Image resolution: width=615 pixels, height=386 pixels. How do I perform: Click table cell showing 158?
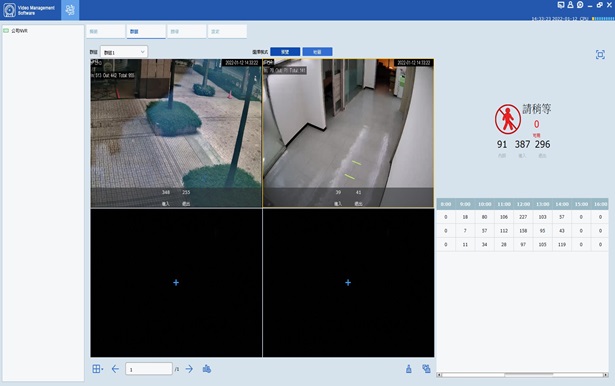[x=523, y=231]
